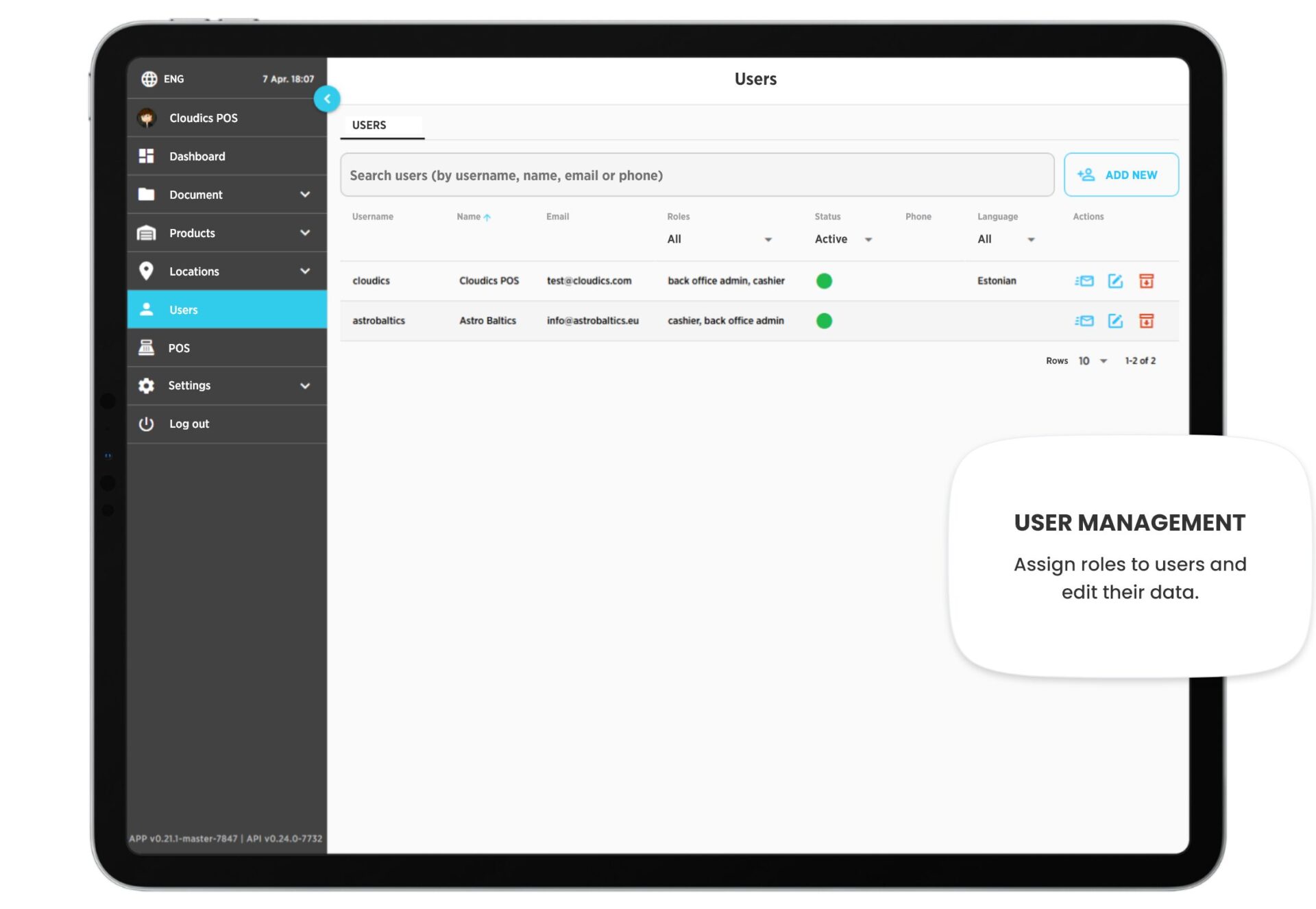Click roles 'cashier, back office admin'

pos(725,321)
